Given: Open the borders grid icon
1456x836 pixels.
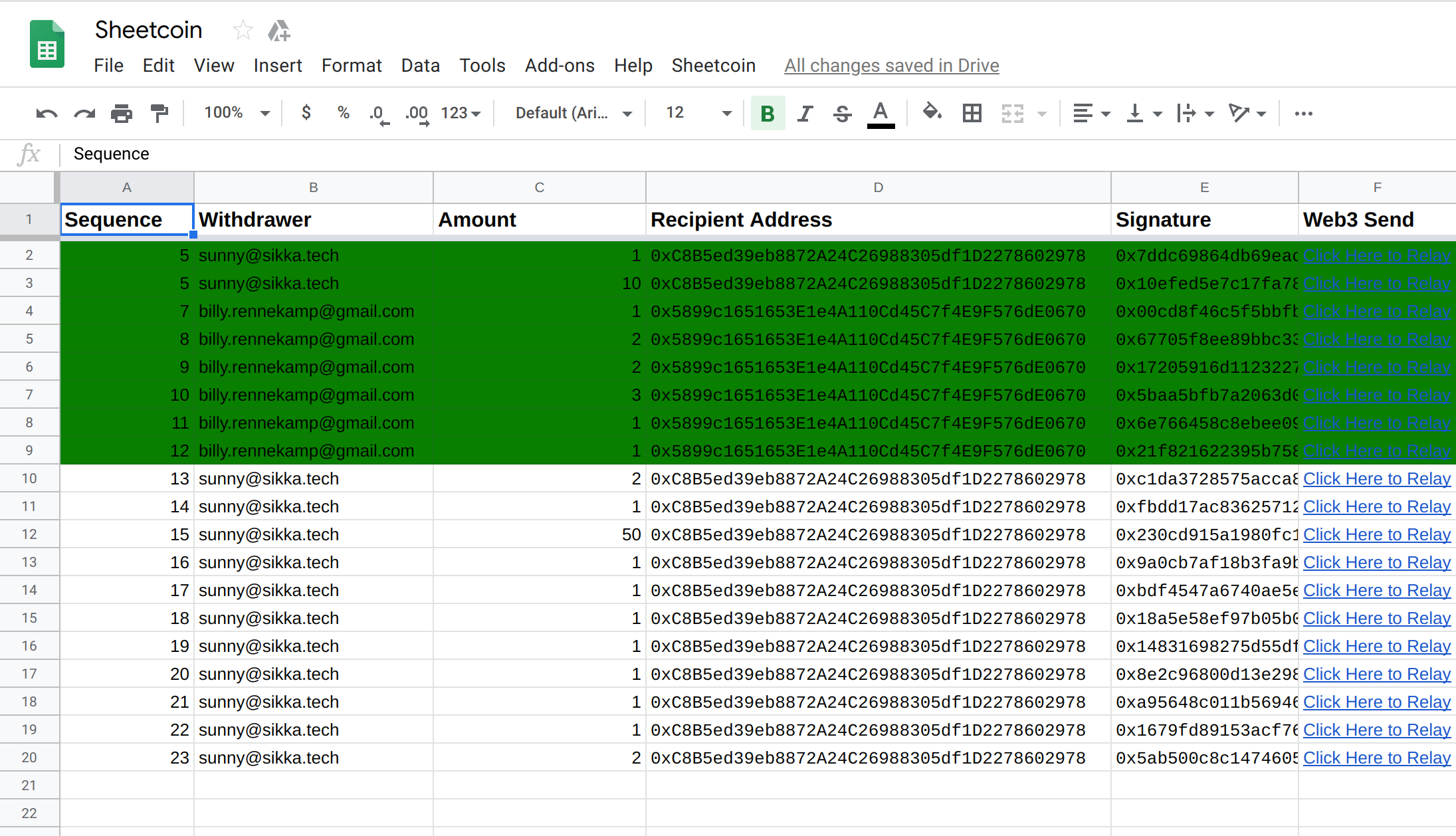Looking at the screenshot, I should 972,114.
